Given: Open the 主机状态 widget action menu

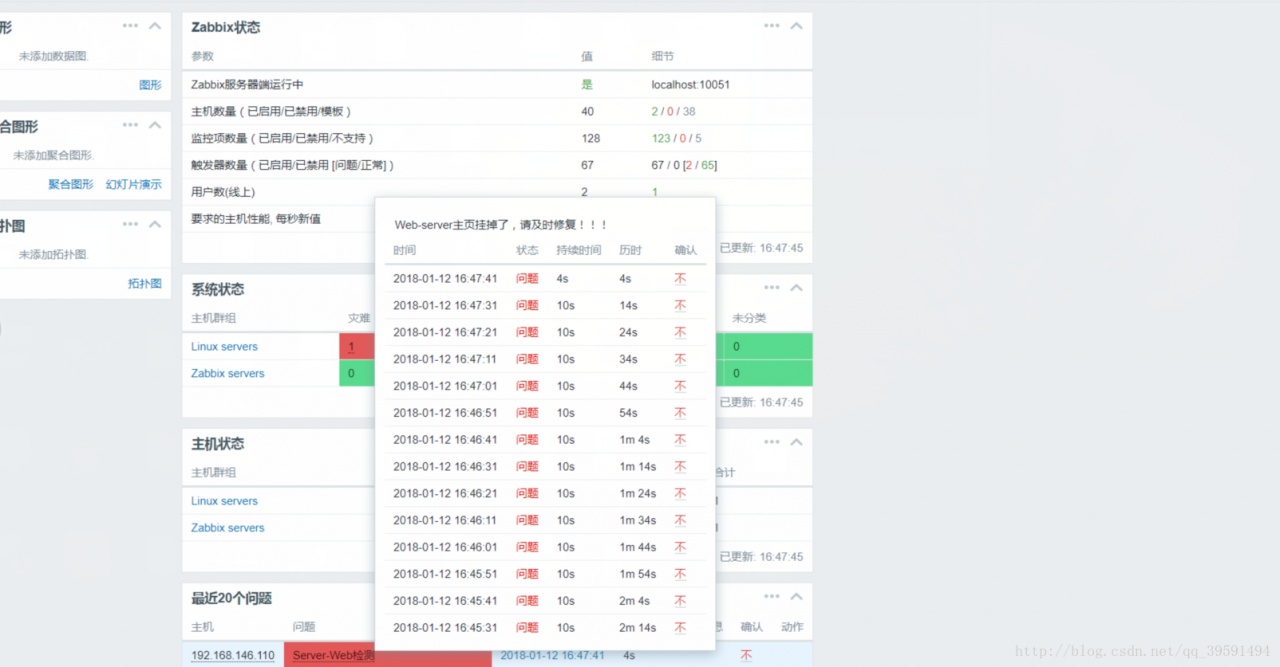Looking at the screenshot, I should tap(773, 441).
